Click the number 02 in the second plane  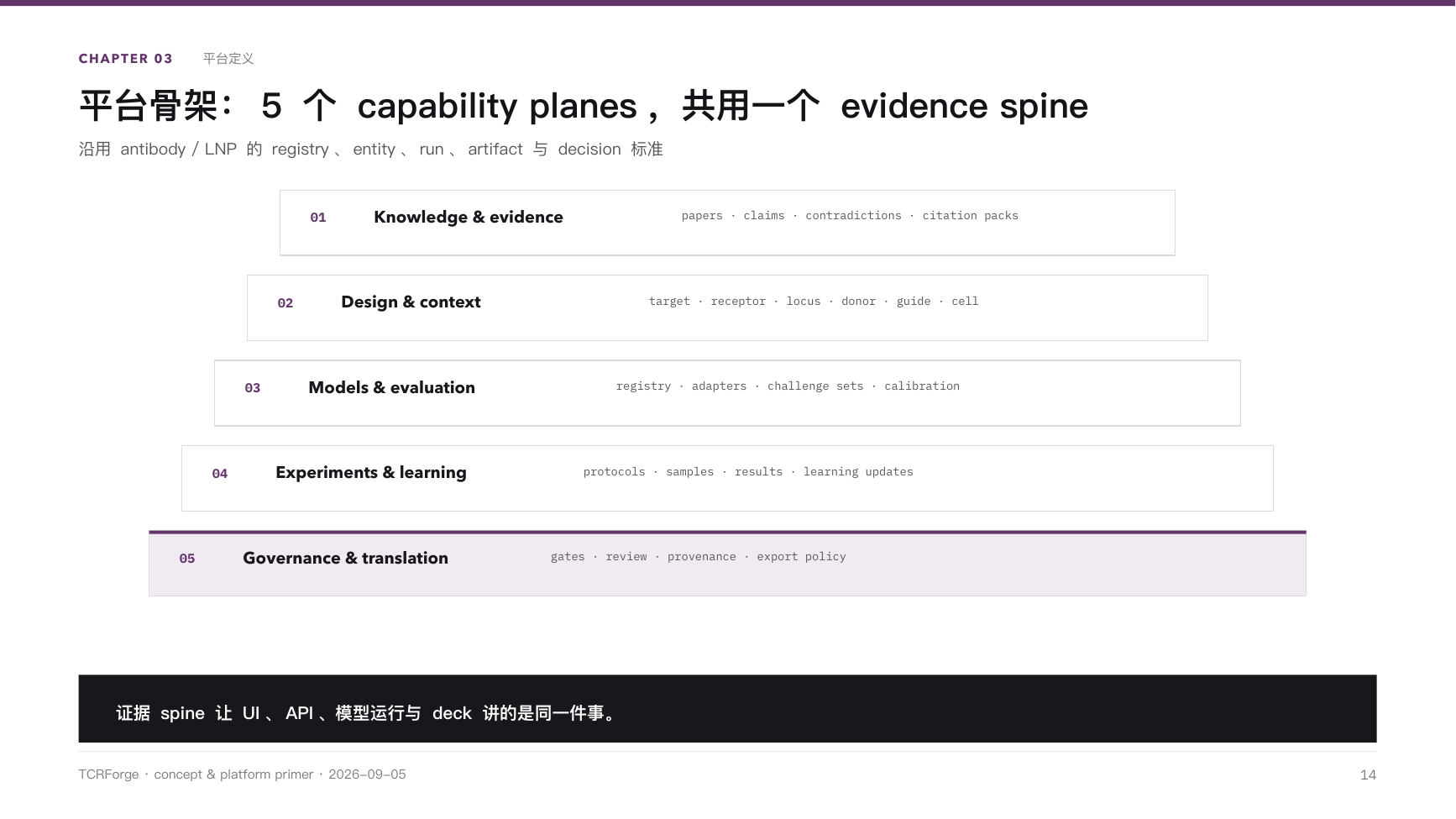pyautogui.click(x=285, y=303)
